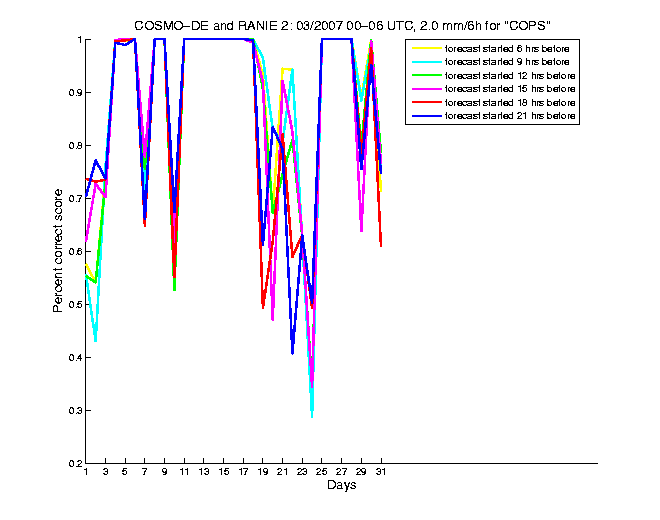This screenshot has width=660, height=520.
Task: Click y-axis tick label 0.5
Action: click(x=75, y=304)
